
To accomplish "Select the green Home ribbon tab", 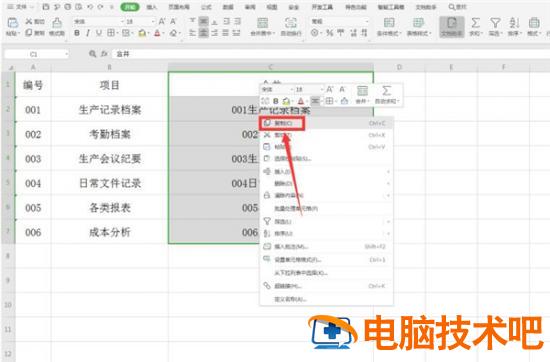I will (130, 7).
